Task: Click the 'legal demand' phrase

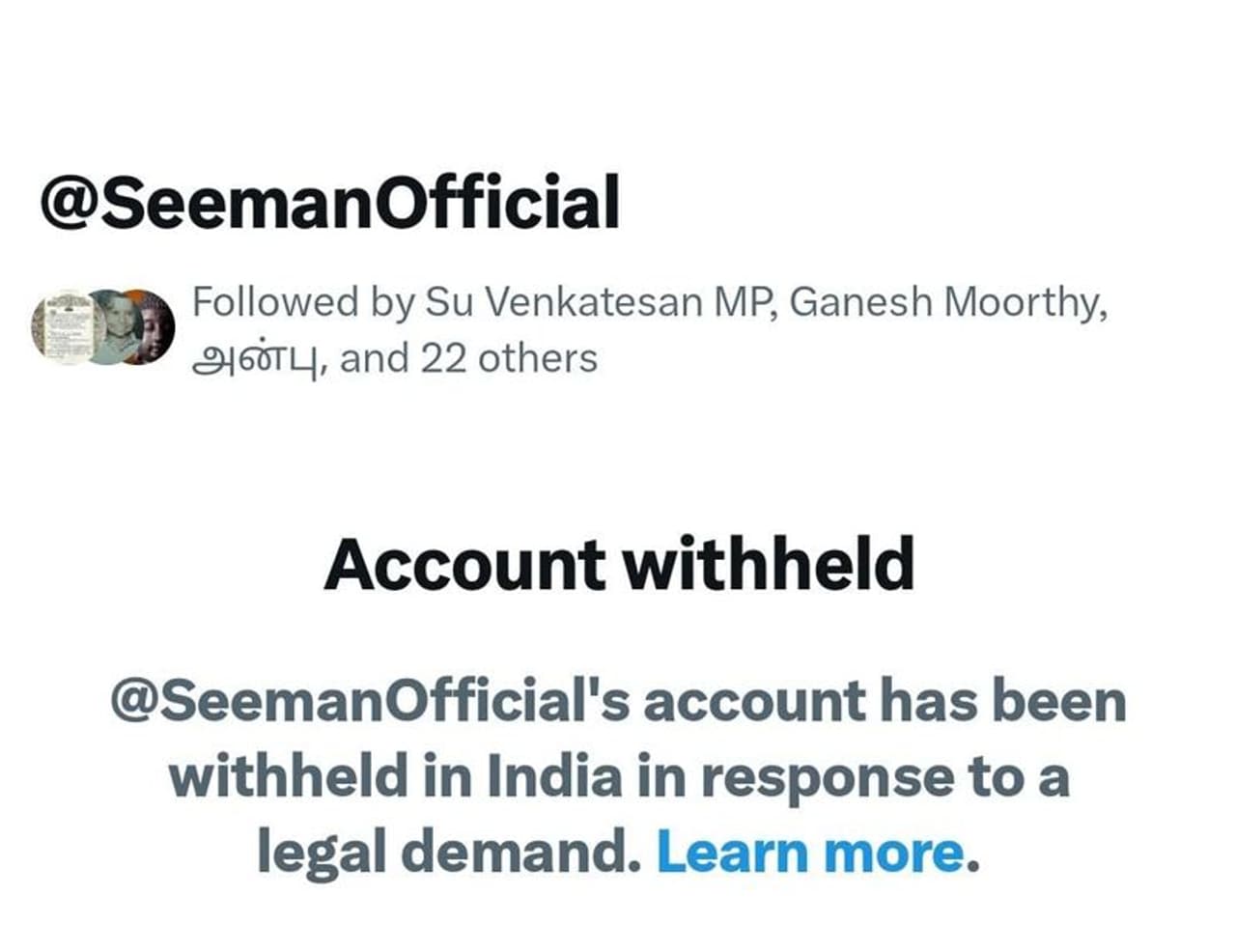Action: click(x=449, y=853)
